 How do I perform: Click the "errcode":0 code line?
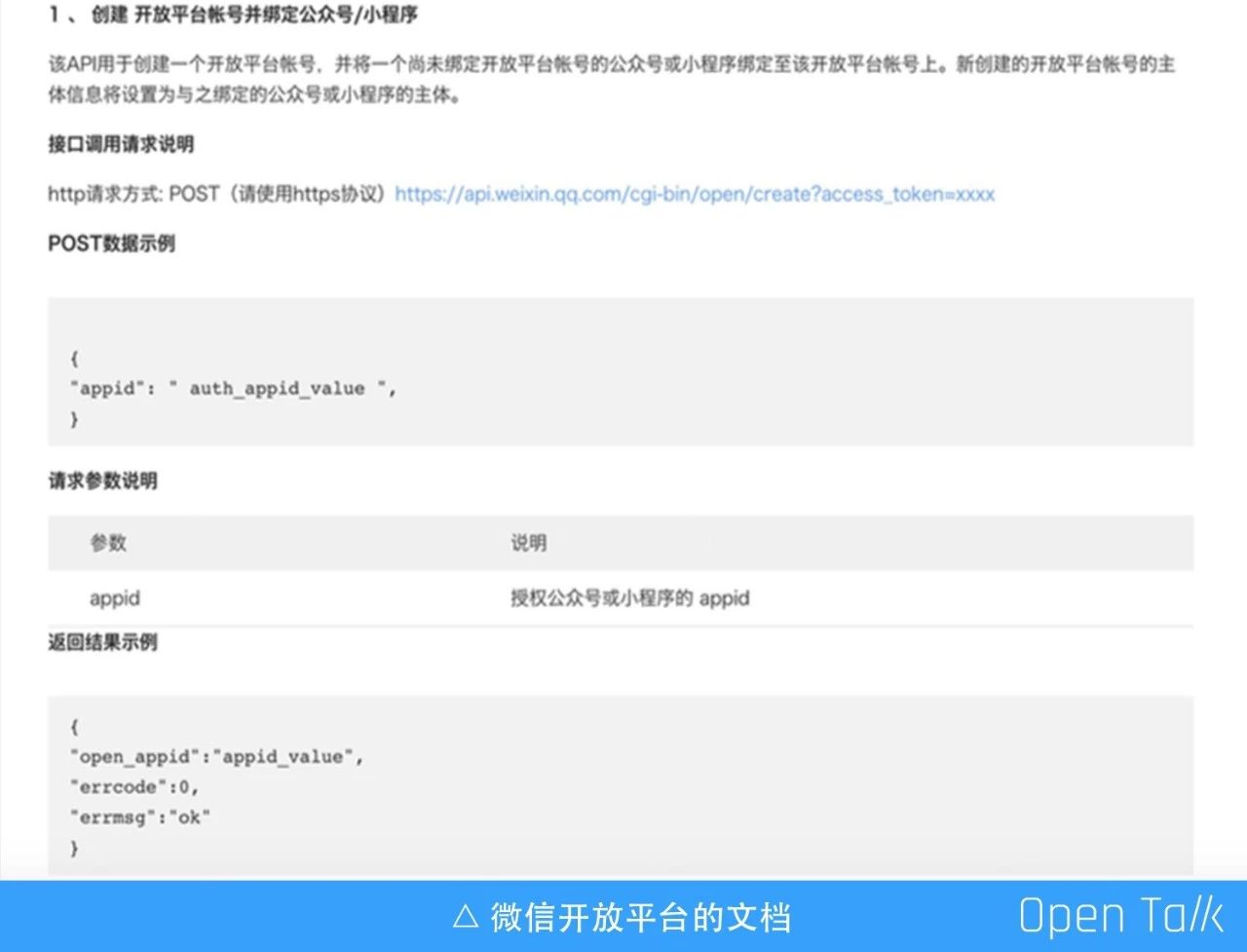click(x=134, y=787)
